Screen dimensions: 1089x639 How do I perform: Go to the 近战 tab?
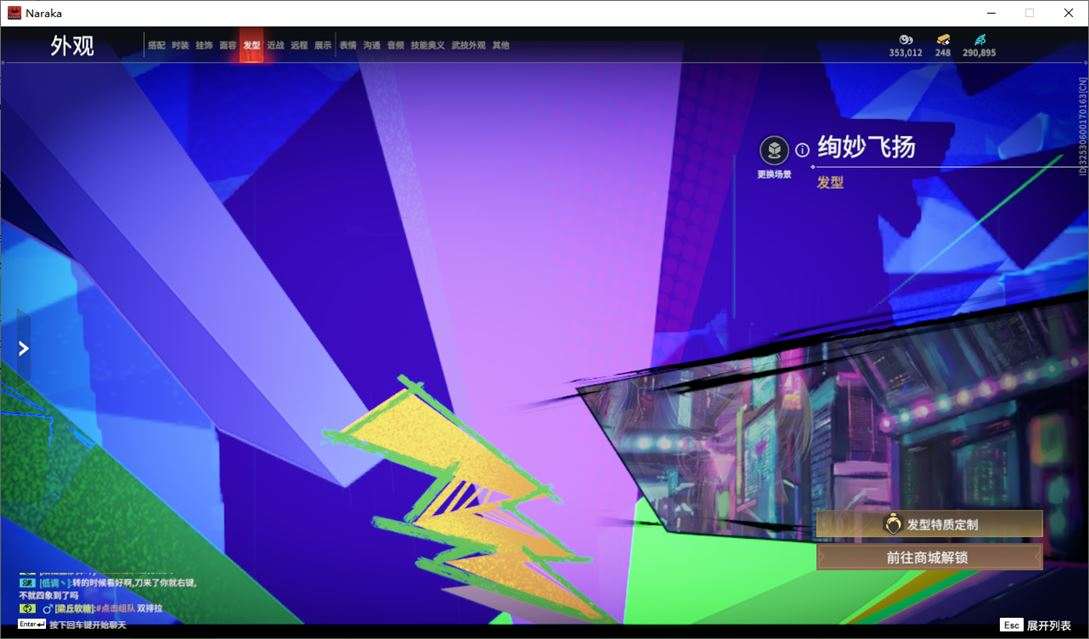[x=276, y=45]
